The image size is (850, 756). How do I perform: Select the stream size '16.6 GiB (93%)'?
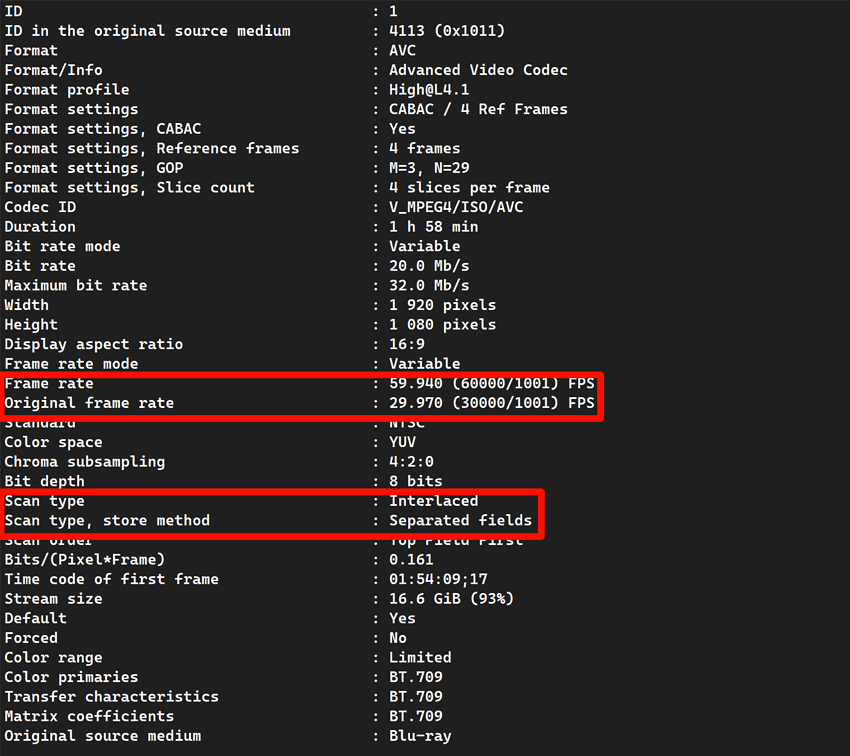tap(451, 599)
